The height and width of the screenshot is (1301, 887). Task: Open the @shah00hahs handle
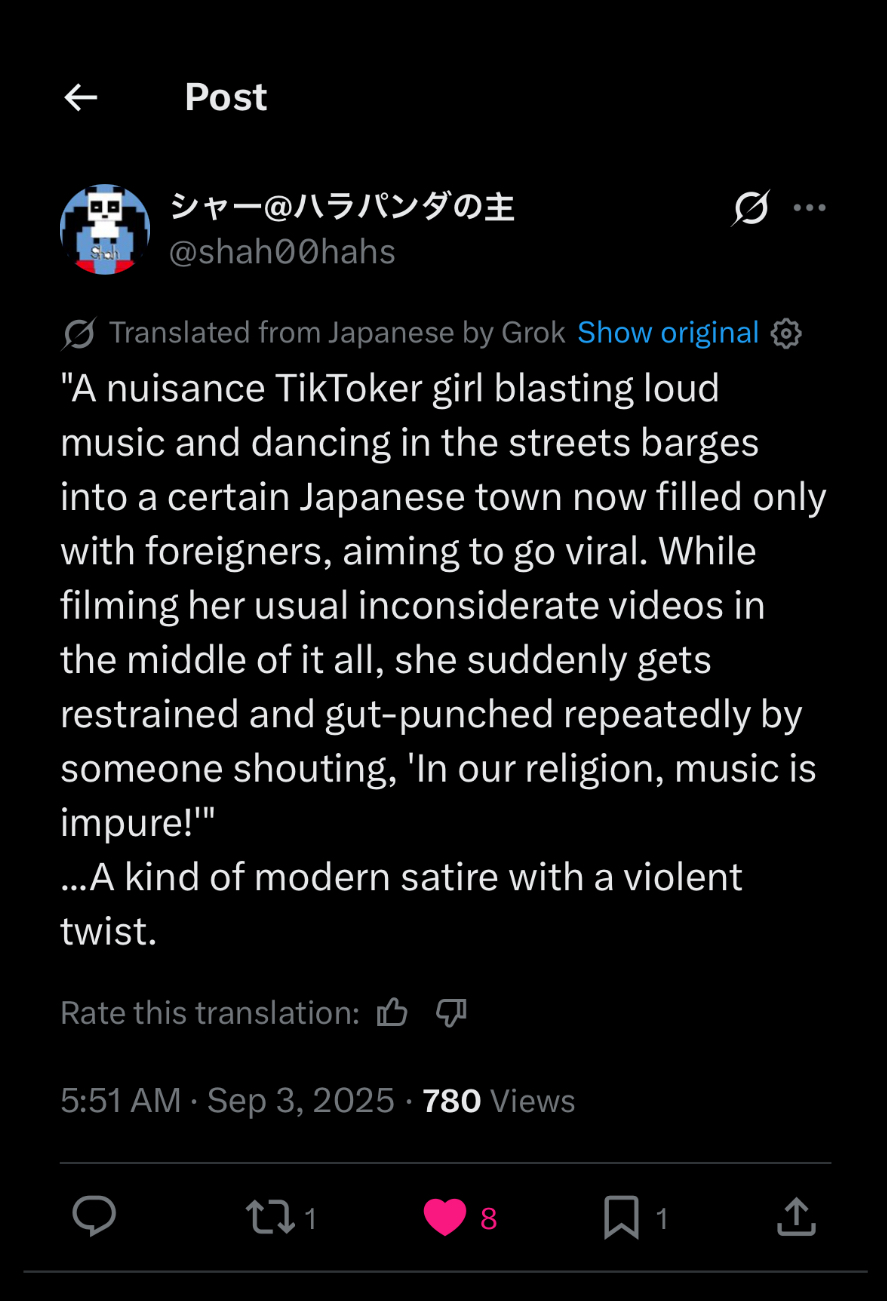282,252
